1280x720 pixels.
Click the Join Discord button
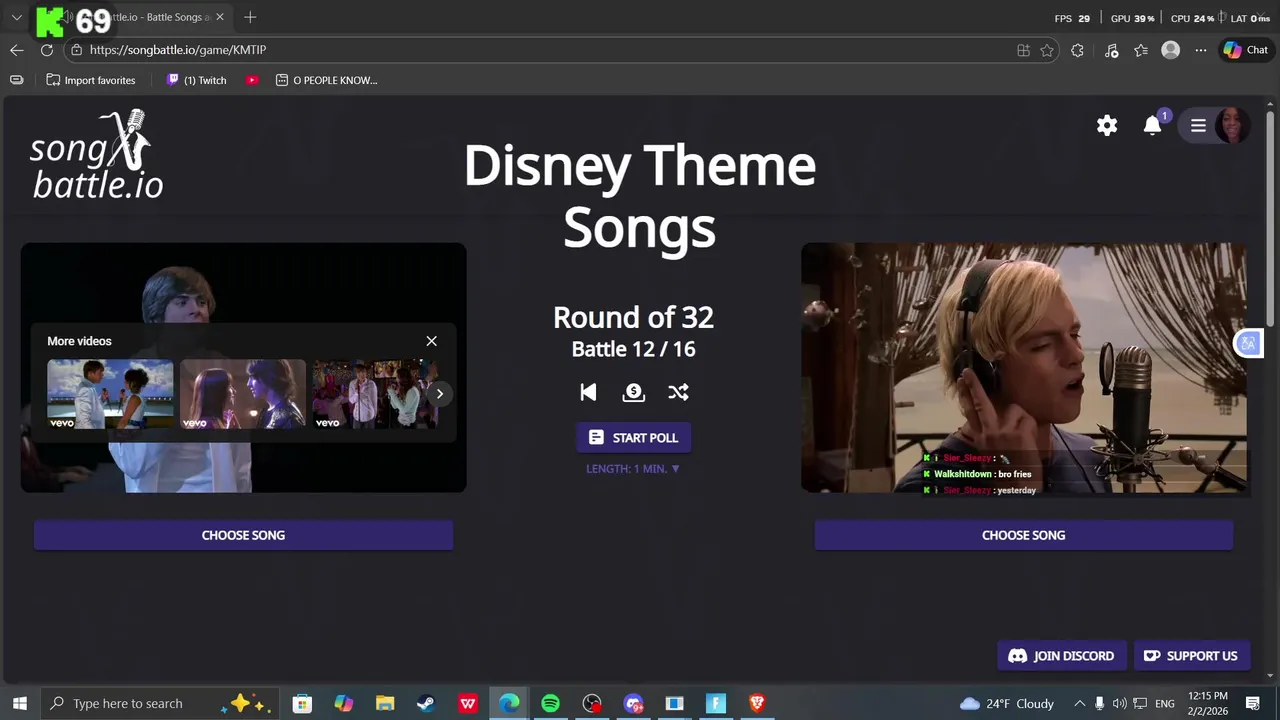tap(1062, 656)
